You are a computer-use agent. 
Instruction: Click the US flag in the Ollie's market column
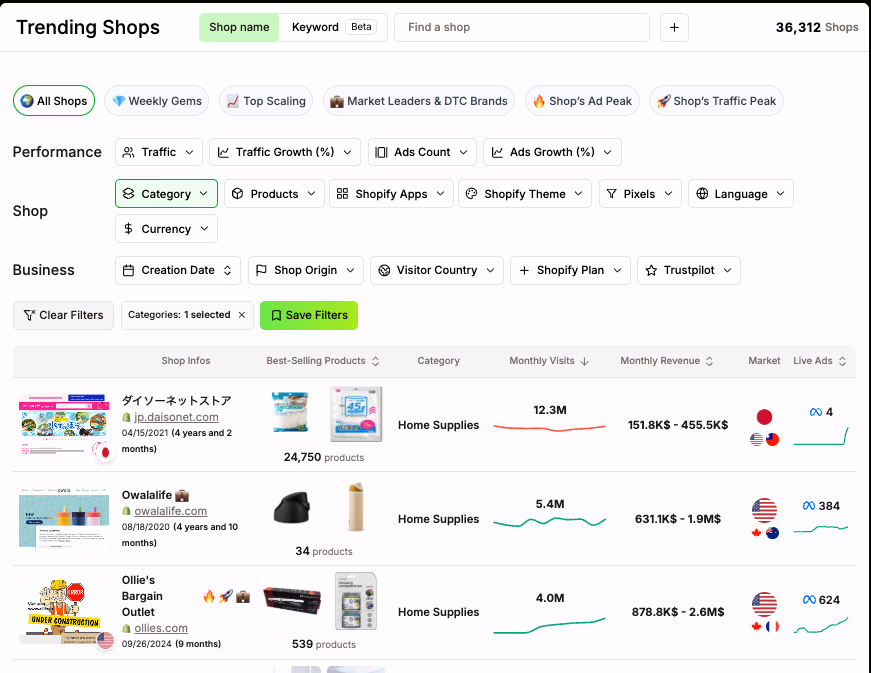tap(764, 604)
